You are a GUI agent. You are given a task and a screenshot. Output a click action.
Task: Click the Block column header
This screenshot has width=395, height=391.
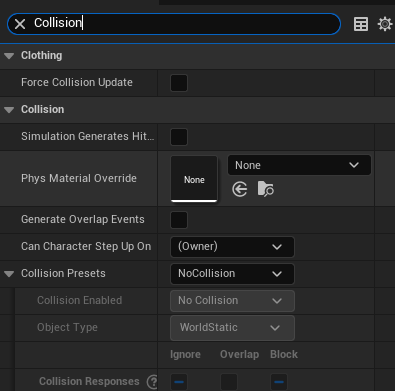point(284,354)
